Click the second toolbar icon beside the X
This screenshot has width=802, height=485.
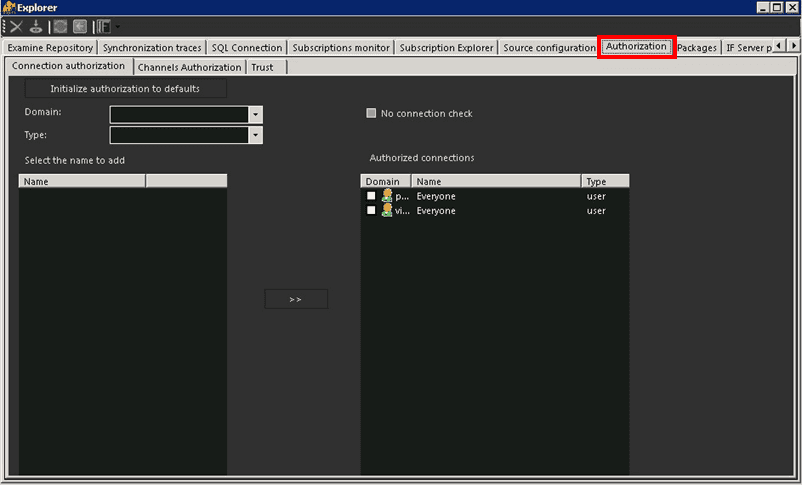[x=36, y=26]
